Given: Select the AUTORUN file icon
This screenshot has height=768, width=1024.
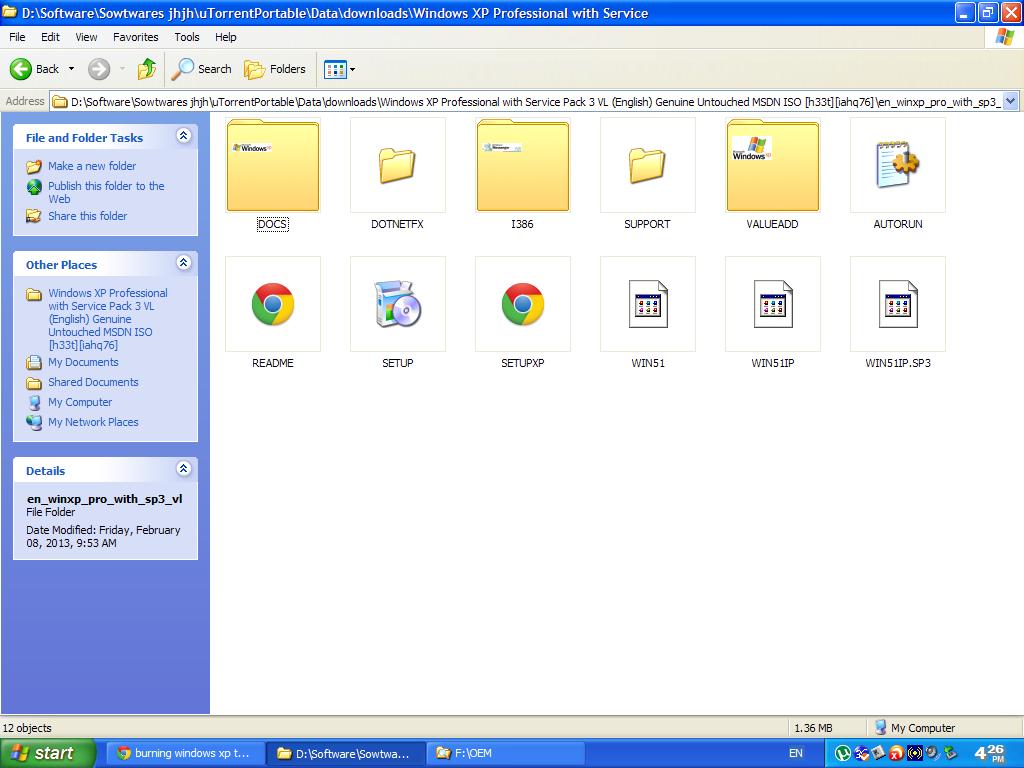Looking at the screenshot, I should tap(898, 165).
